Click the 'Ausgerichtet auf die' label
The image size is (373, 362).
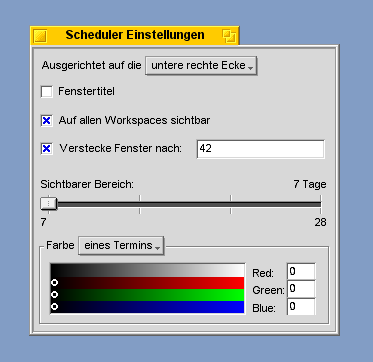coord(92,66)
